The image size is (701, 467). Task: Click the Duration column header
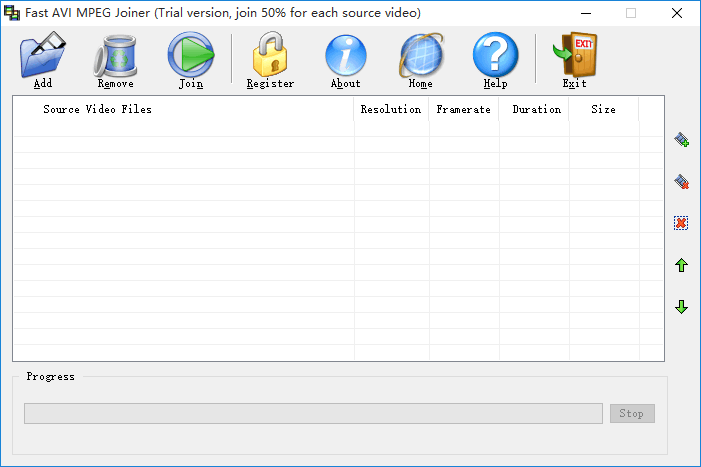(x=534, y=109)
